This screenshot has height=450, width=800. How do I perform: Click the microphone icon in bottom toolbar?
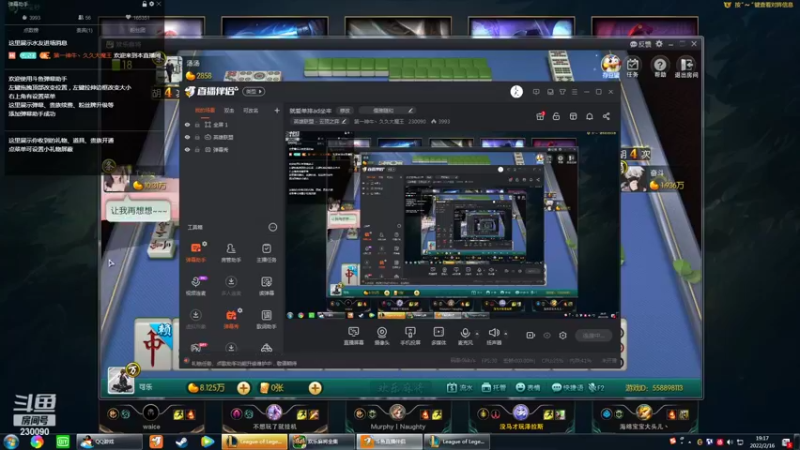pyautogui.click(x=465, y=333)
